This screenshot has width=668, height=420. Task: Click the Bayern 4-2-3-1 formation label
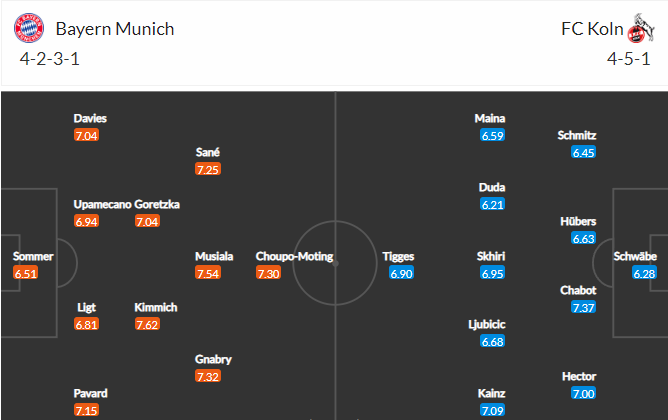point(49,59)
